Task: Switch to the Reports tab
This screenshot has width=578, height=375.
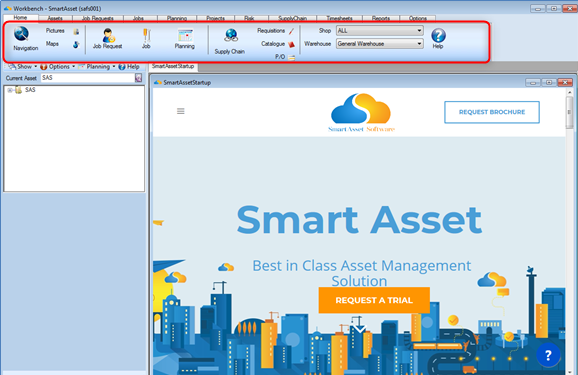Action: click(381, 18)
